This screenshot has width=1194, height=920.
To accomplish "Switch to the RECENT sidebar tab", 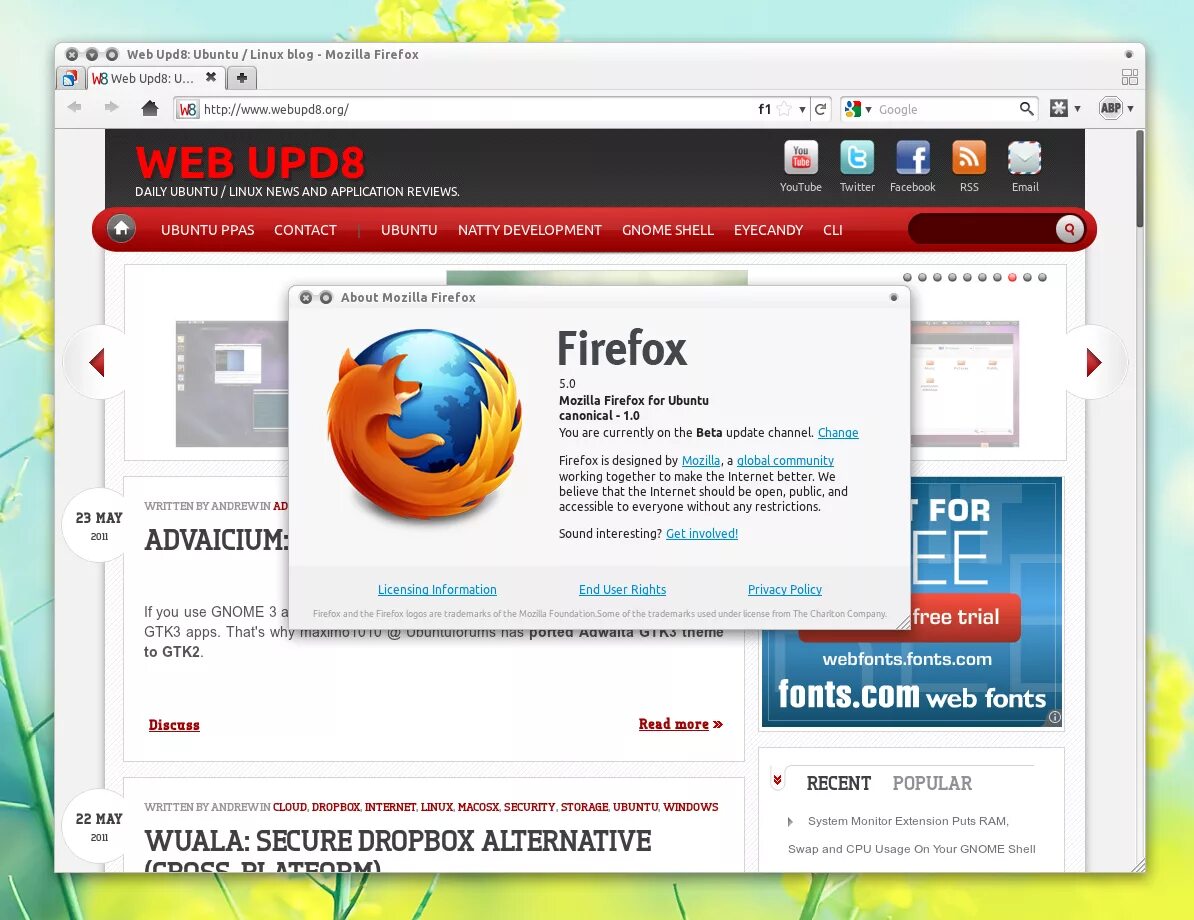I will coord(838,783).
